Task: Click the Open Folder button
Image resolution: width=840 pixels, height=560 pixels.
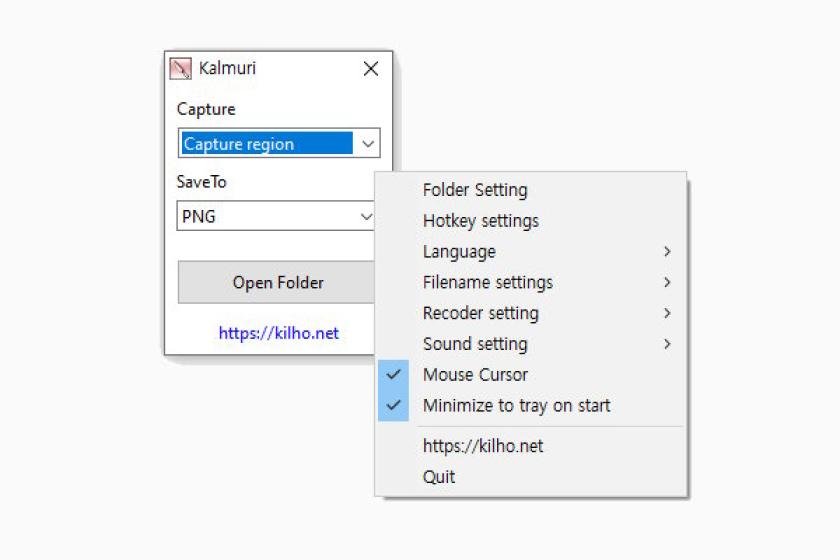Action: click(x=276, y=282)
